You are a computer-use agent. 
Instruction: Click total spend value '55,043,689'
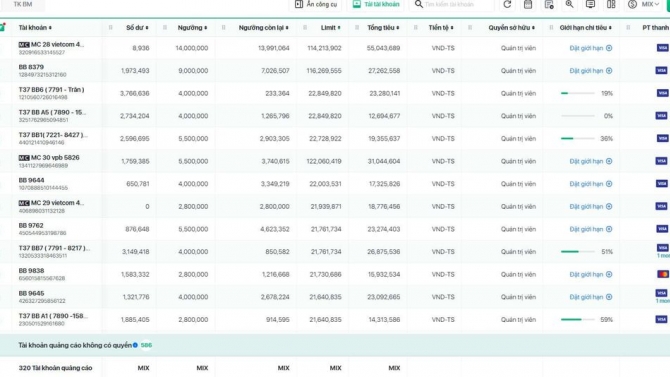[383, 48]
